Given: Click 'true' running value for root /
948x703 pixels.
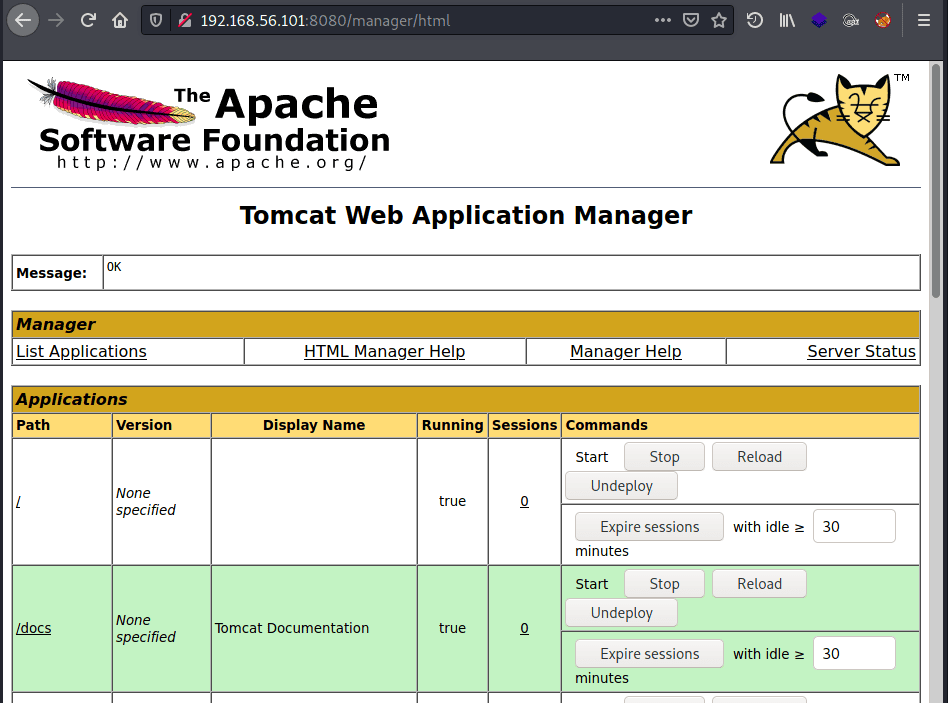Looking at the screenshot, I should (452, 501).
